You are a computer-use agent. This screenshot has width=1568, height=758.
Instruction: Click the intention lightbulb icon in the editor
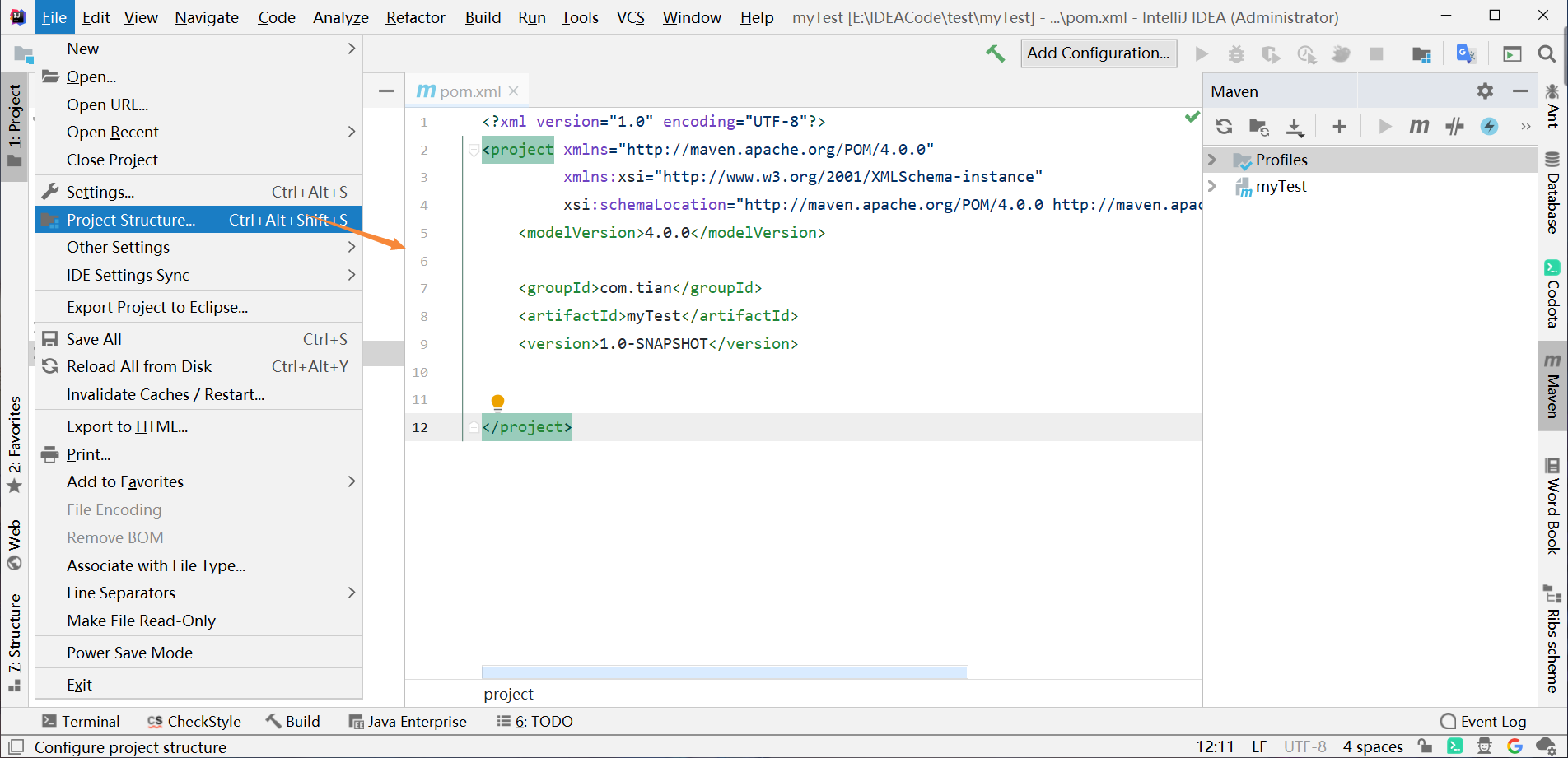[x=497, y=402]
